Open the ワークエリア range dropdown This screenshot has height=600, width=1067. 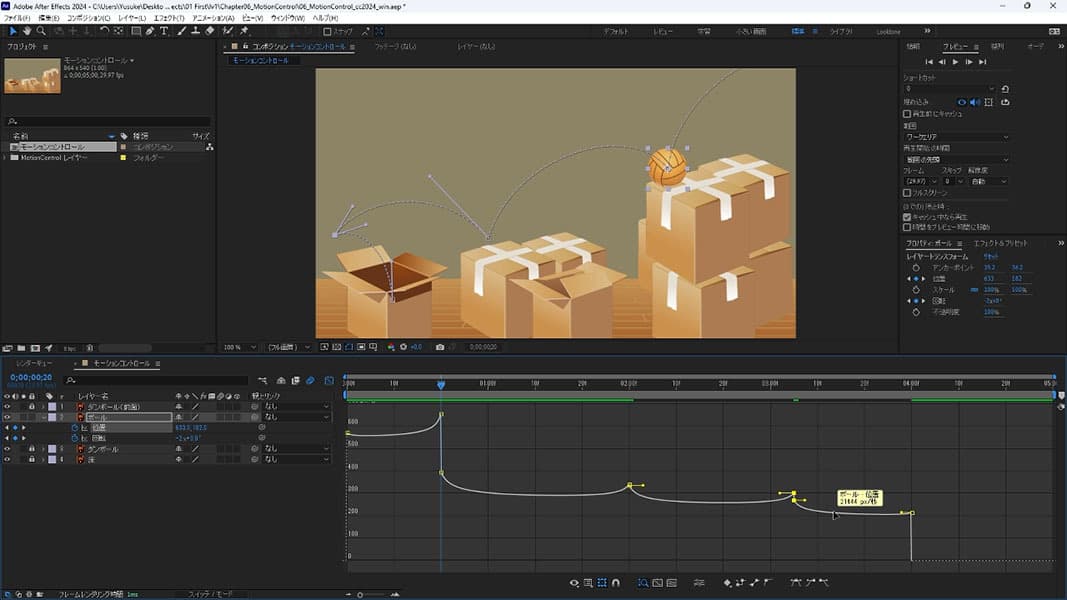tap(956, 137)
